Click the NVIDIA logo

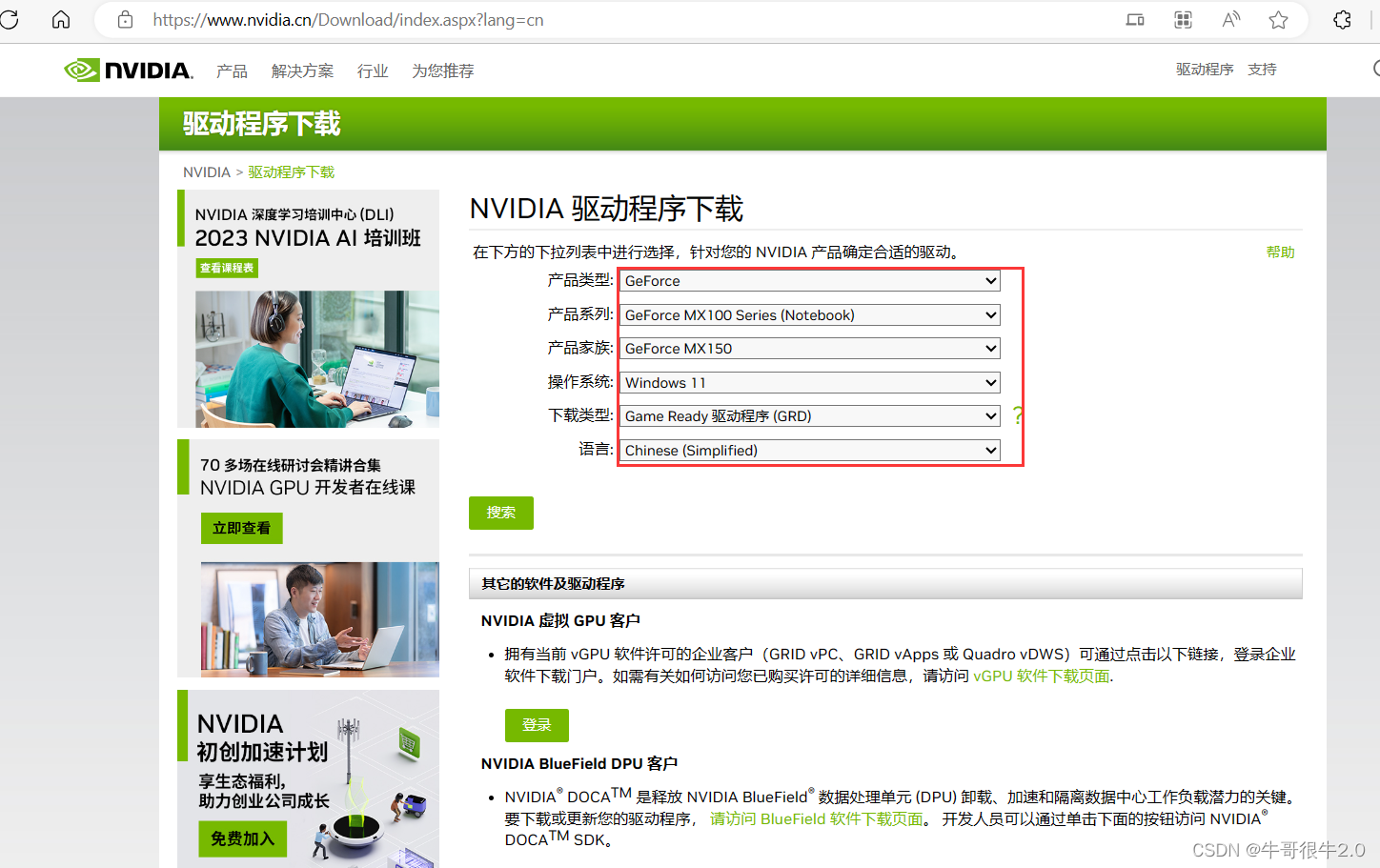pyautogui.click(x=129, y=71)
